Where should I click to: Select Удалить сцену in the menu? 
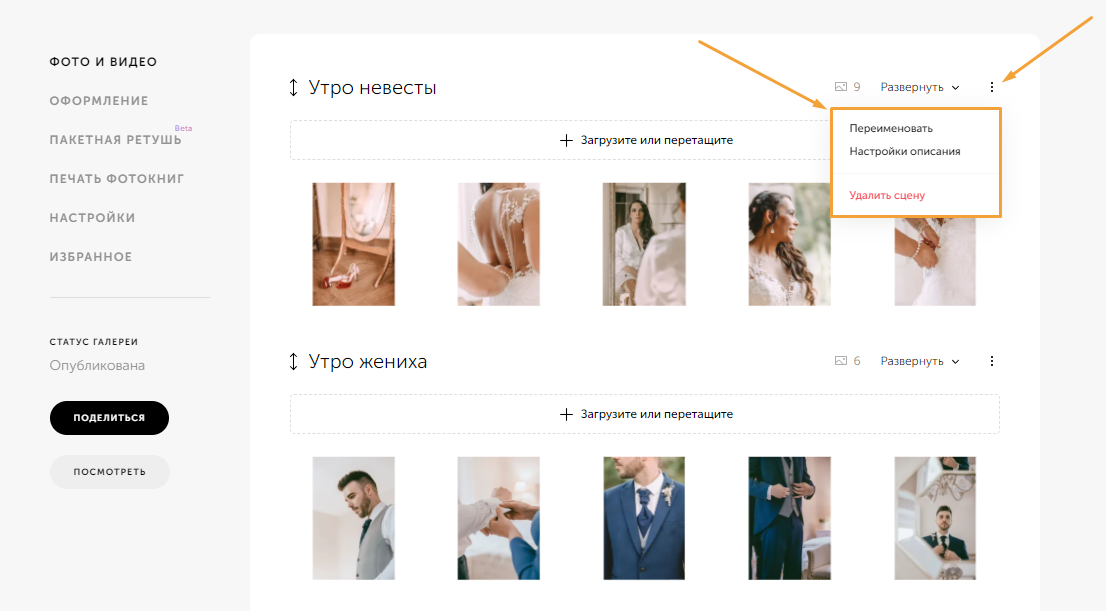886,195
